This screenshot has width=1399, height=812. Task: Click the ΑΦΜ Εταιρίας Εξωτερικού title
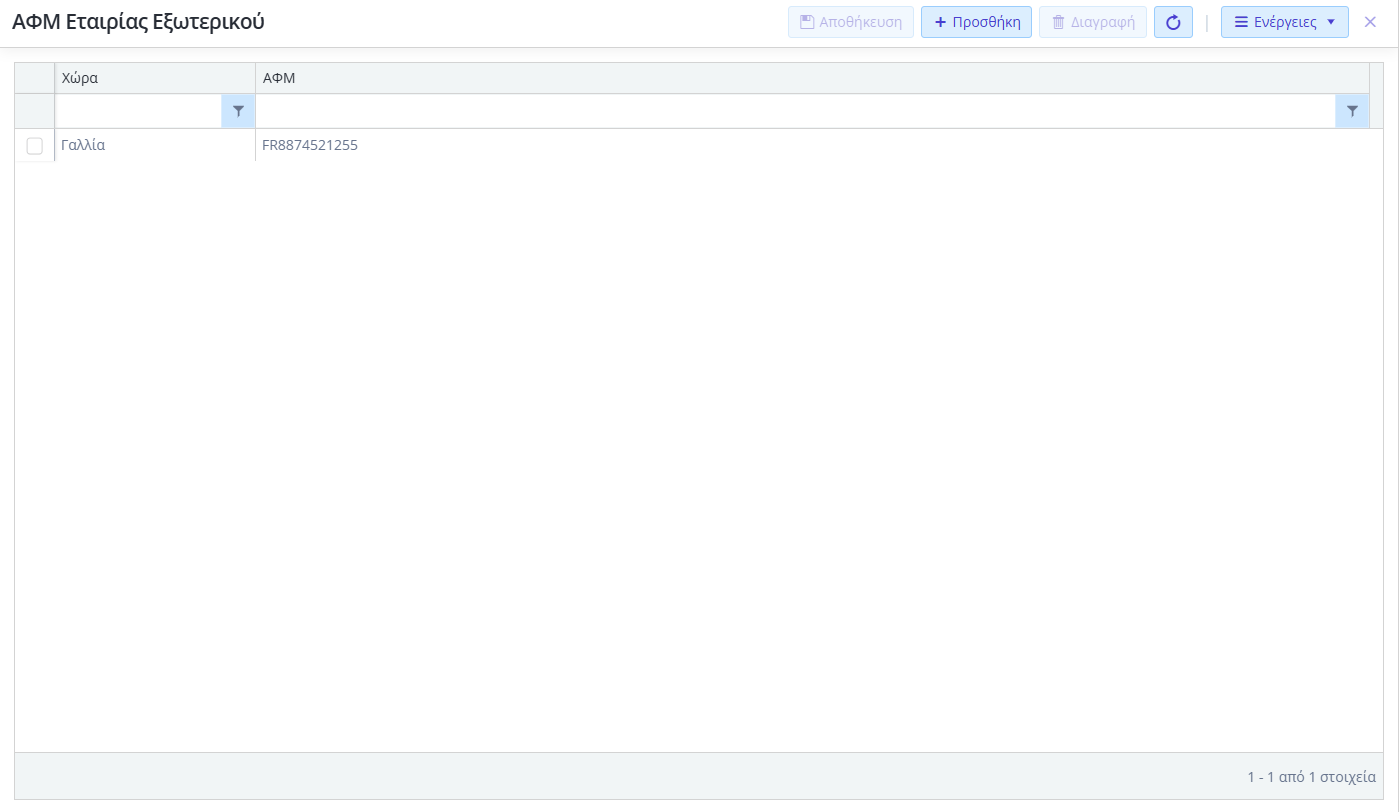point(138,22)
